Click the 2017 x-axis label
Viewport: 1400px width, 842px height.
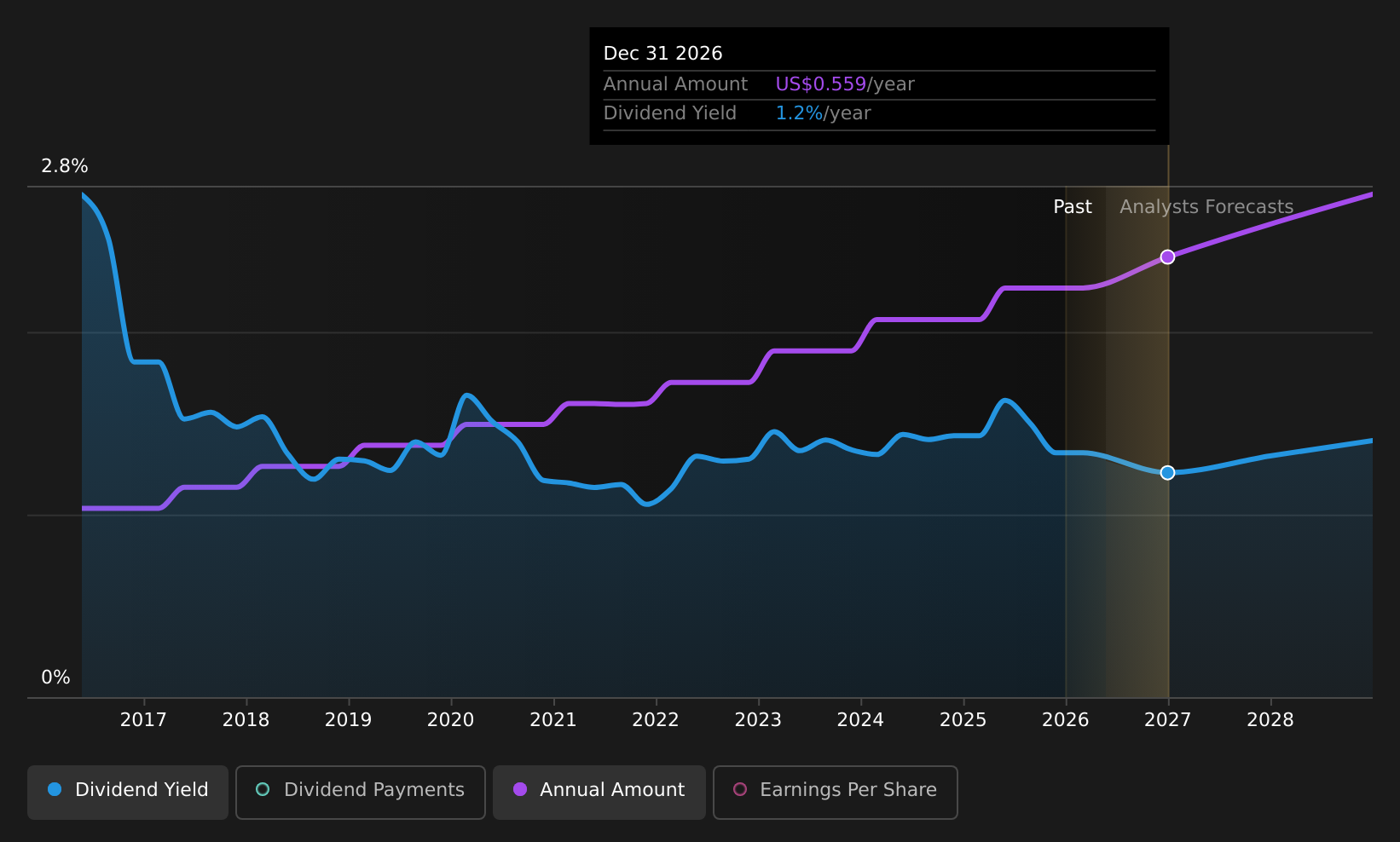pyautogui.click(x=143, y=720)
